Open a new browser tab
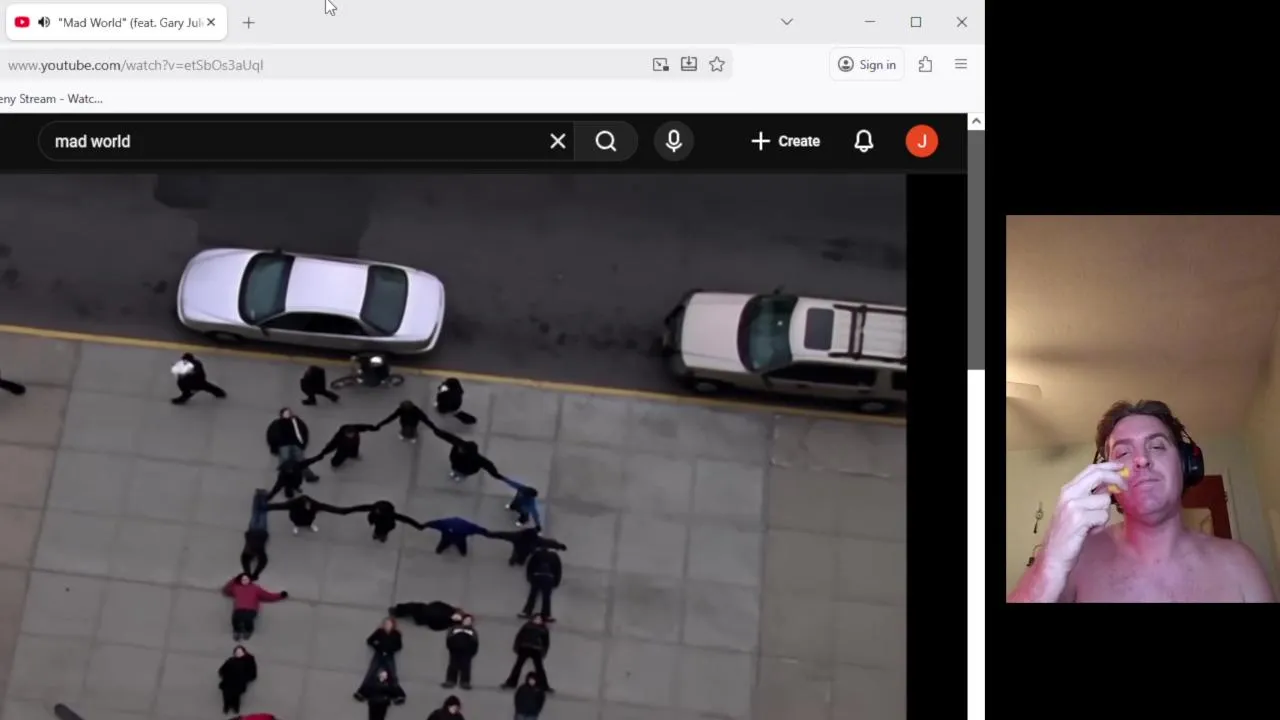 click(249, 22)
